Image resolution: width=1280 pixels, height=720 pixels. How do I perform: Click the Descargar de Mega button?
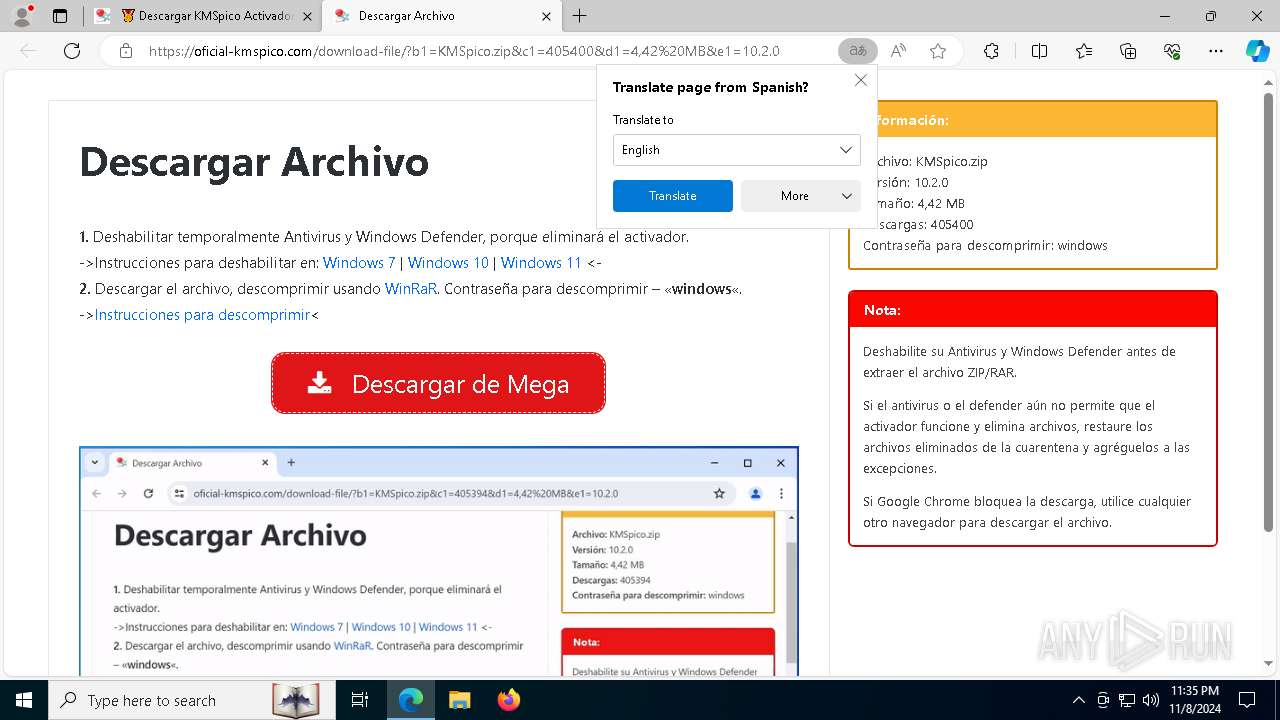pyautogui.click(x=438, y=383)
